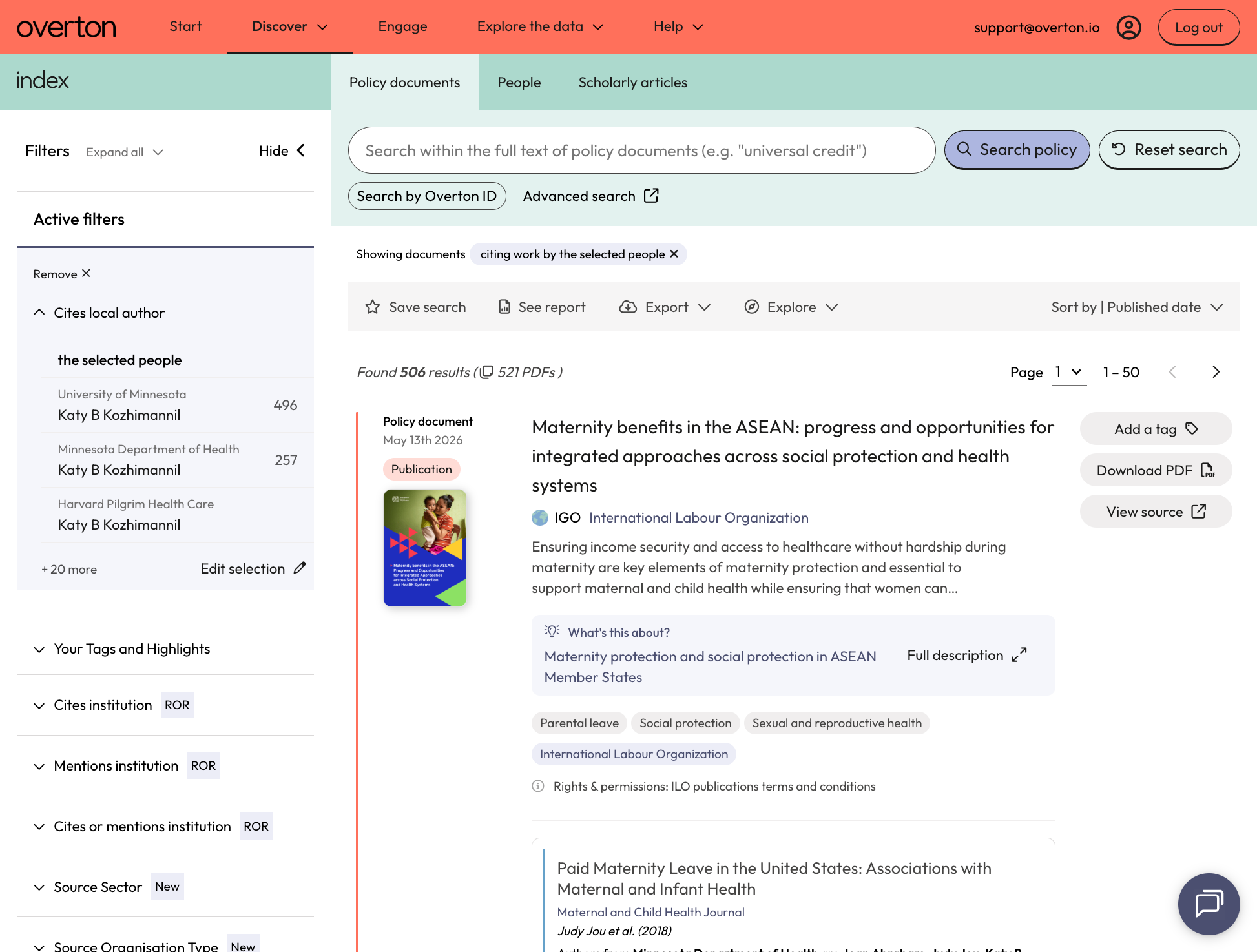This screenshot has width=1257, height=952.
Task: Open the user account profile icon
Action: pyautogui.click(x=1128, y=27)
